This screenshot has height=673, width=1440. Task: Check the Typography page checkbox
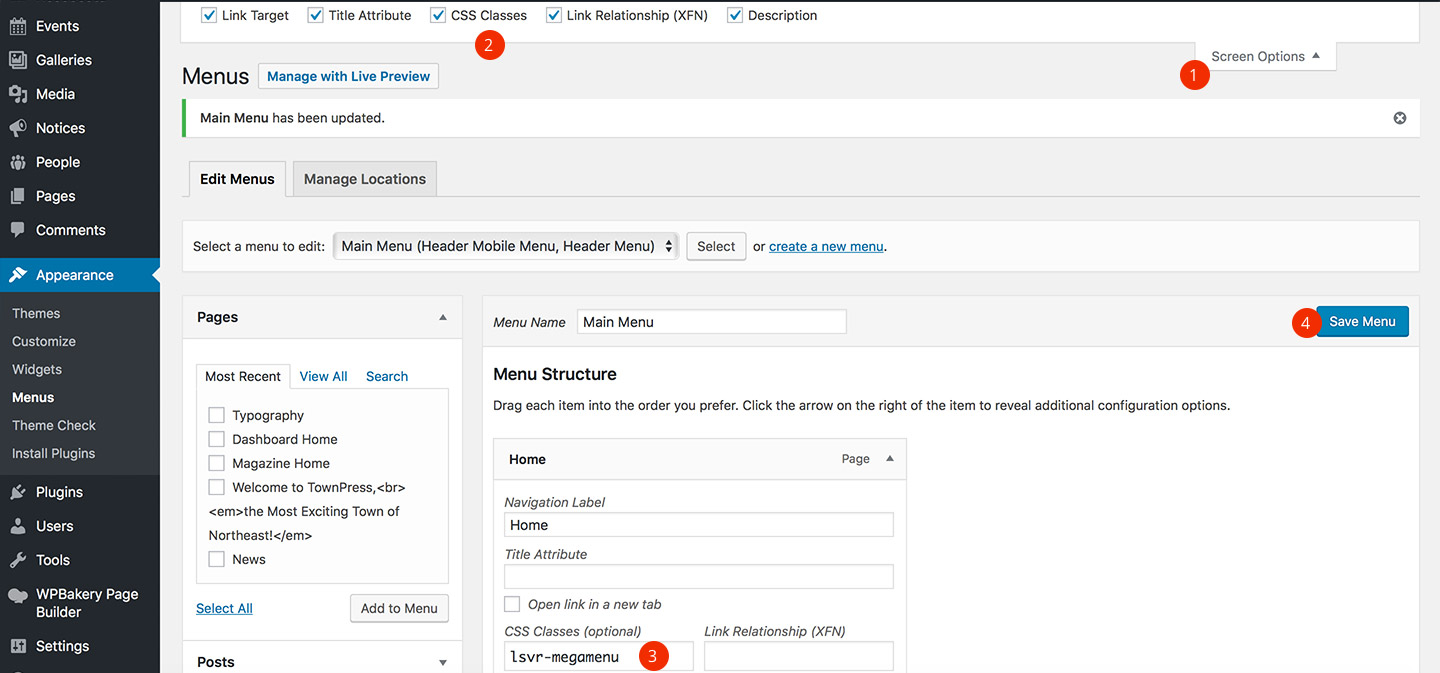[216, 415]
